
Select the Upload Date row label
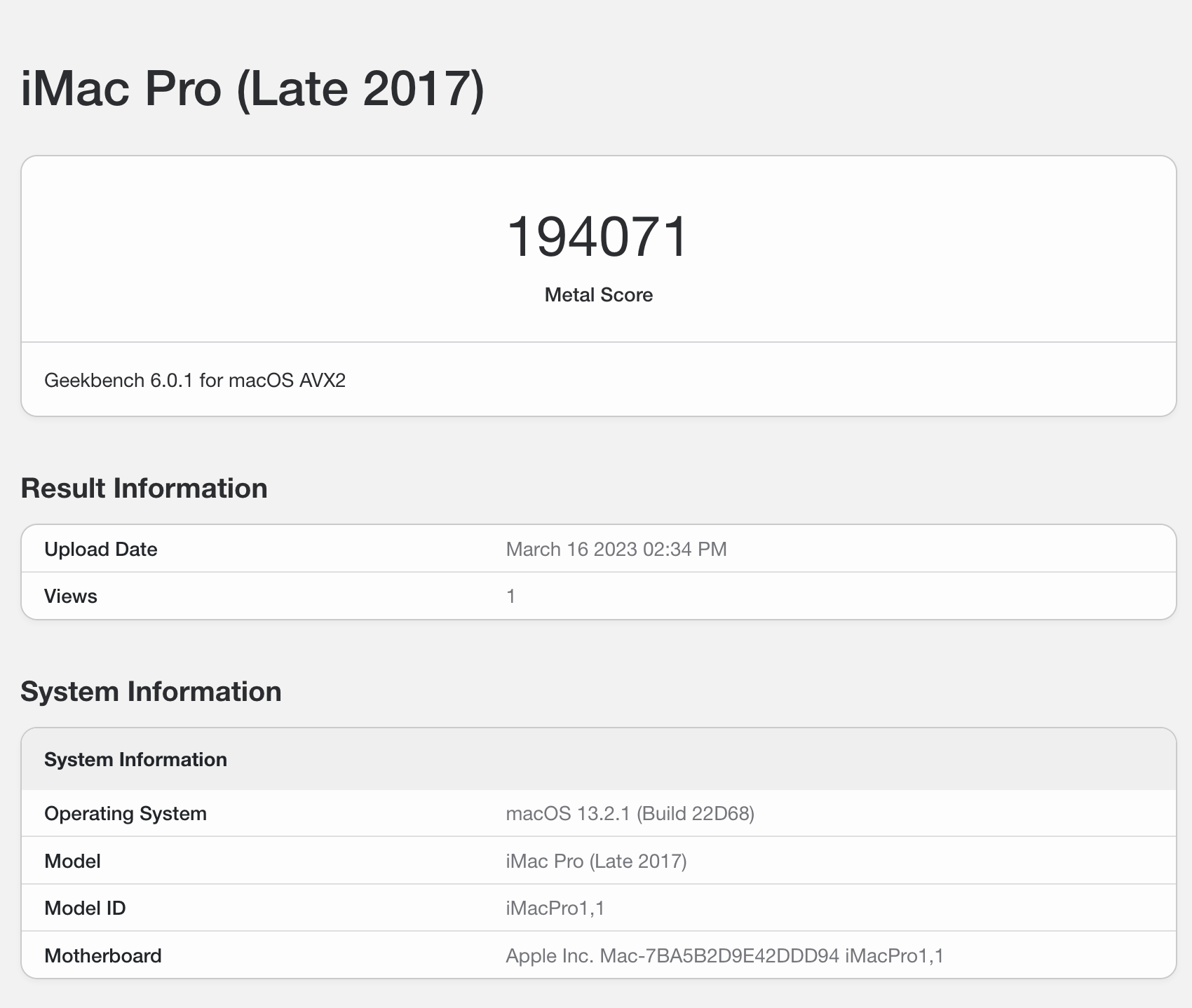100,550
